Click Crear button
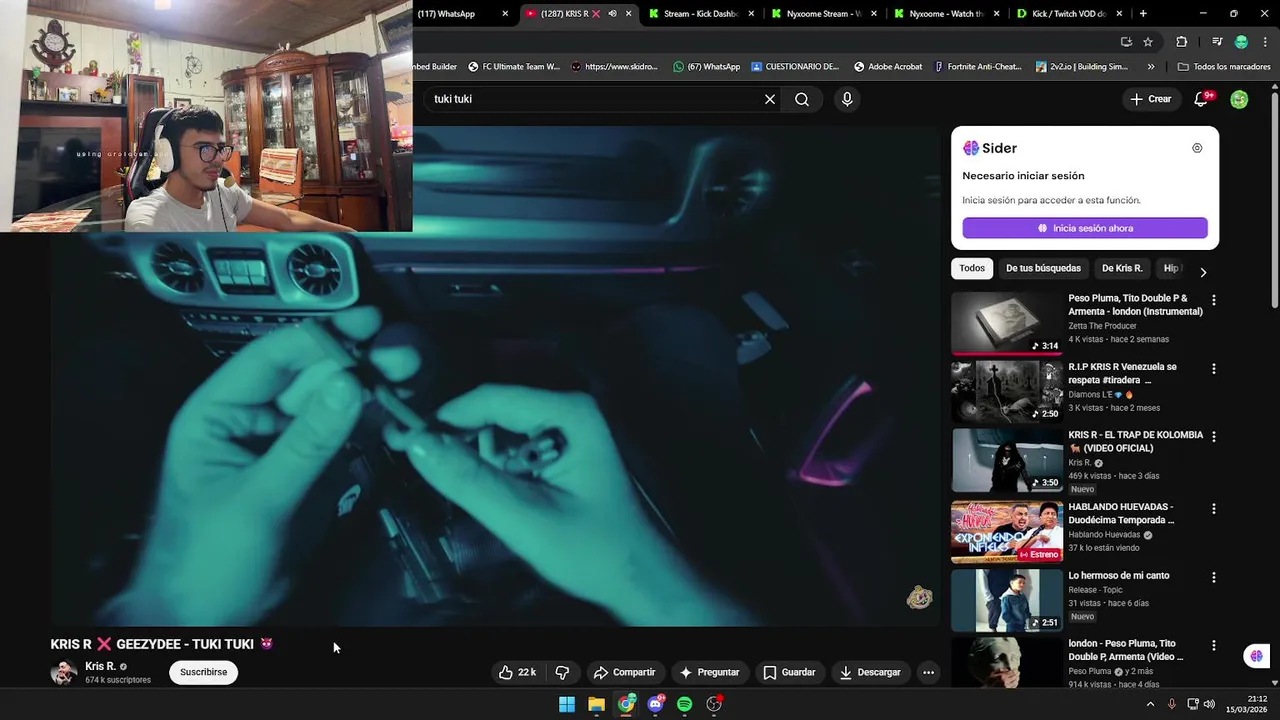The image size is (1280, 720). click(1151, 99)
